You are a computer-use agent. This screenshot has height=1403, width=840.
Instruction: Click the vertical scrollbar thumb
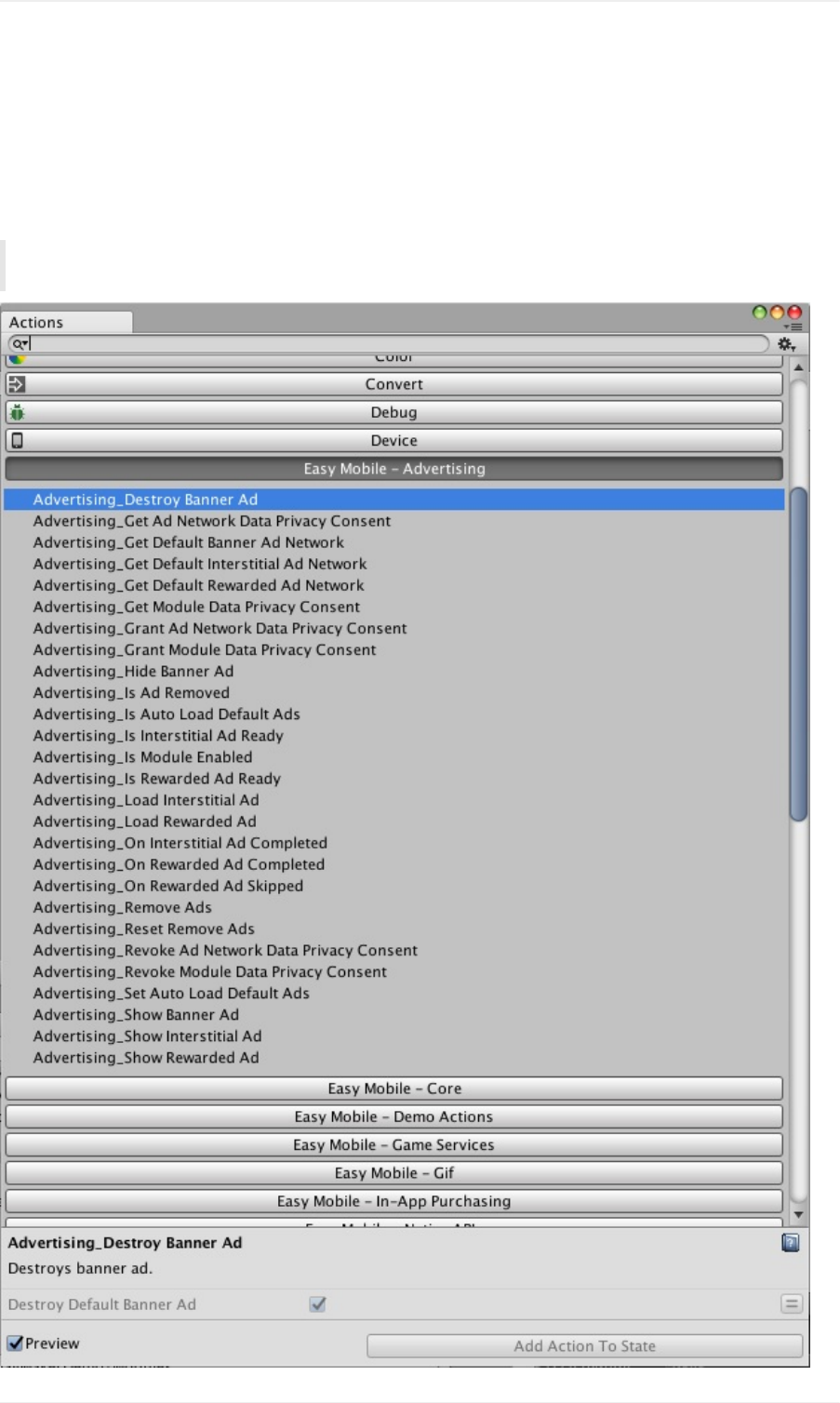click(798, 653)
